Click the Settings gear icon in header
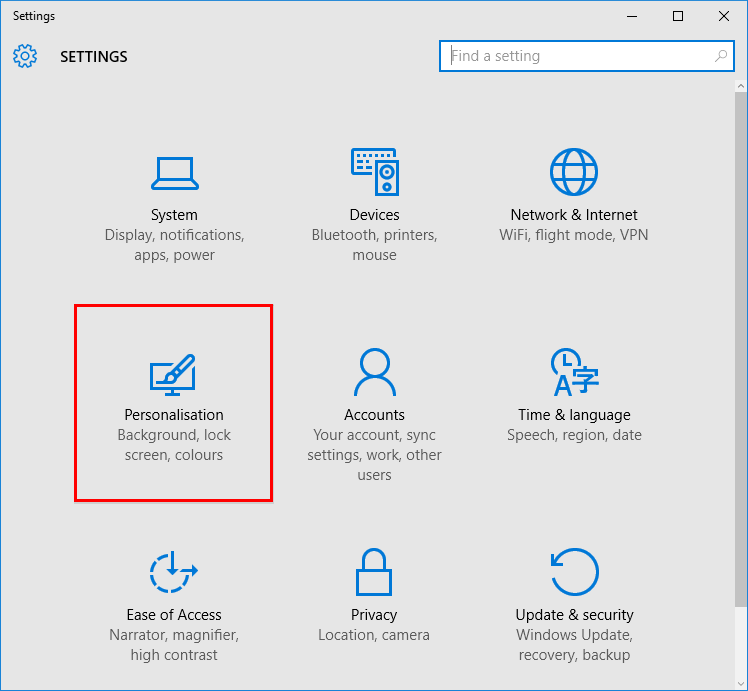 [25, 56]
